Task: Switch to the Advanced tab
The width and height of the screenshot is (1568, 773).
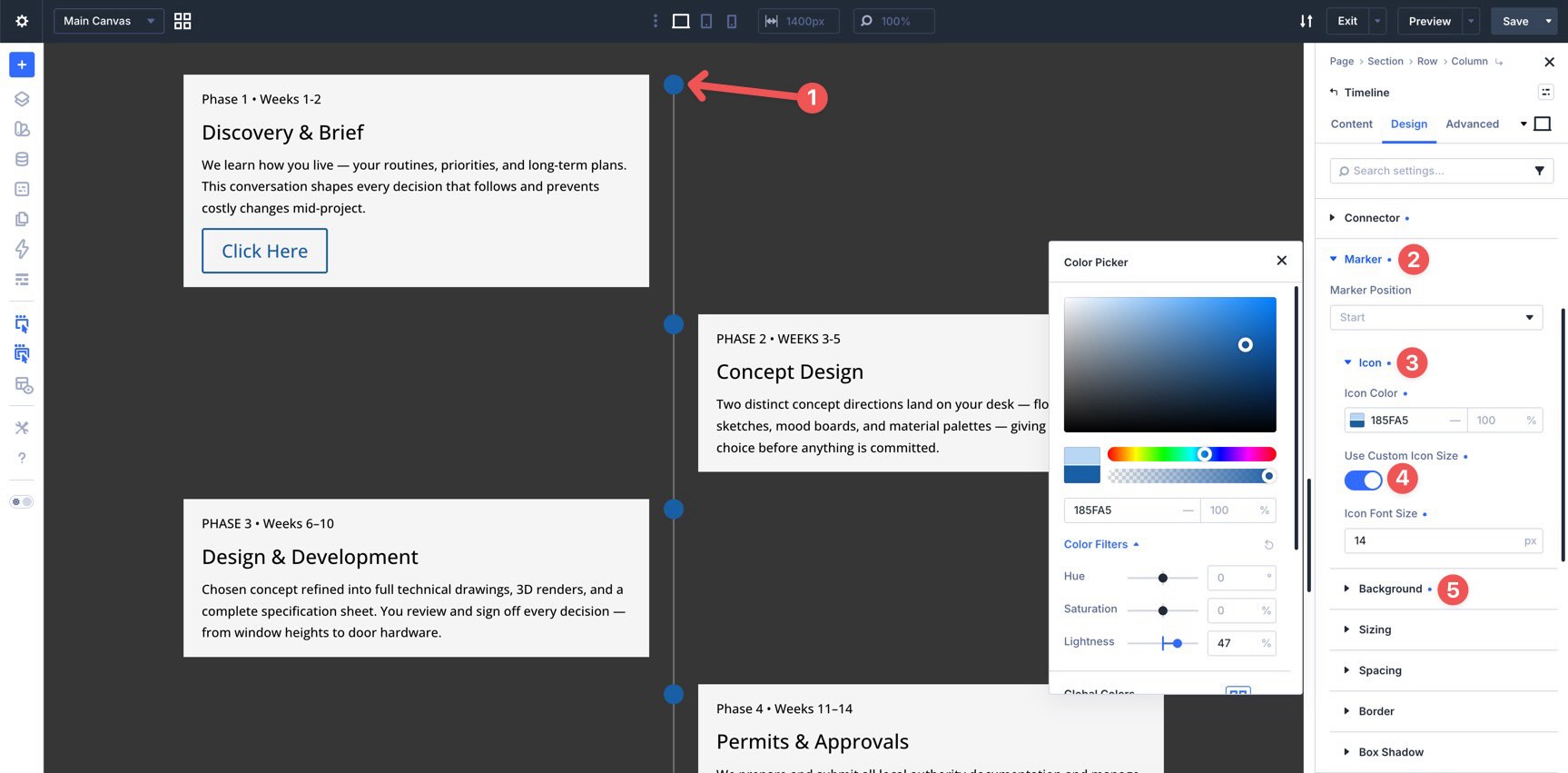Action: coord(1472,124)
